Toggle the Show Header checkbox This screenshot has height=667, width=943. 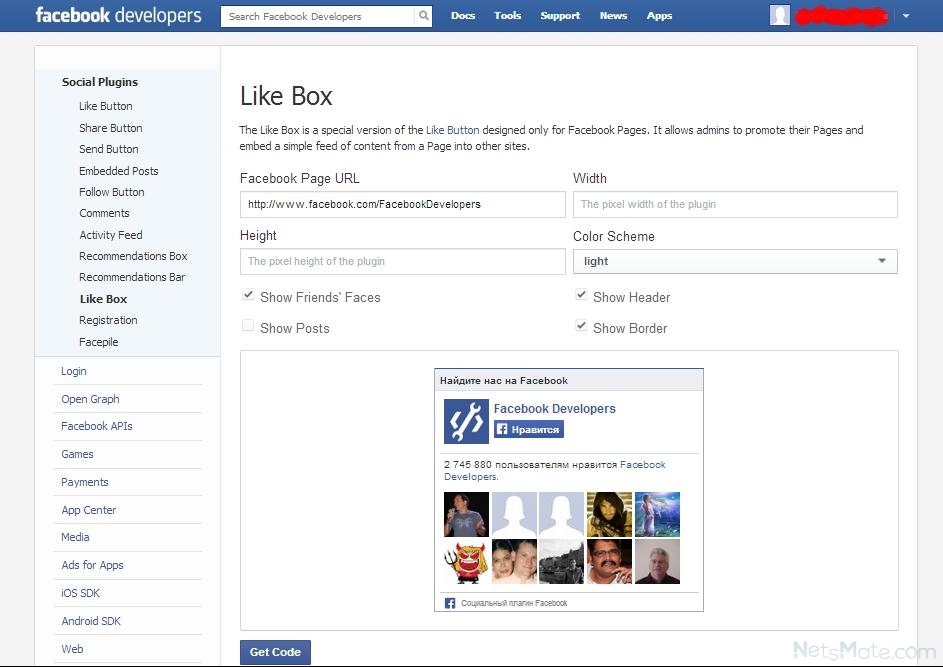pos(581,295)
